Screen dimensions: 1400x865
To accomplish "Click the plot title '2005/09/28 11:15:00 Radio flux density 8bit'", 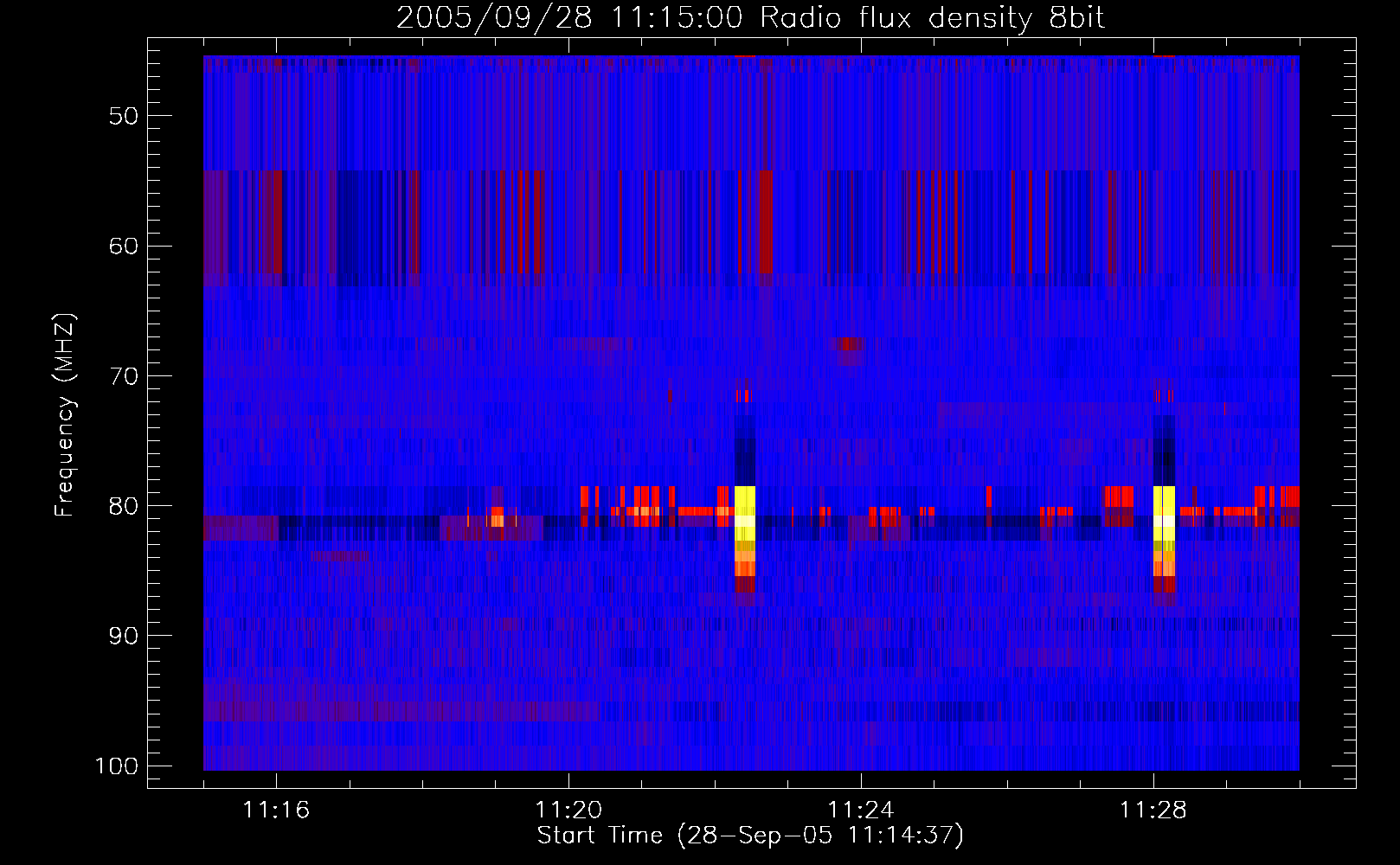I will point(750,17).
